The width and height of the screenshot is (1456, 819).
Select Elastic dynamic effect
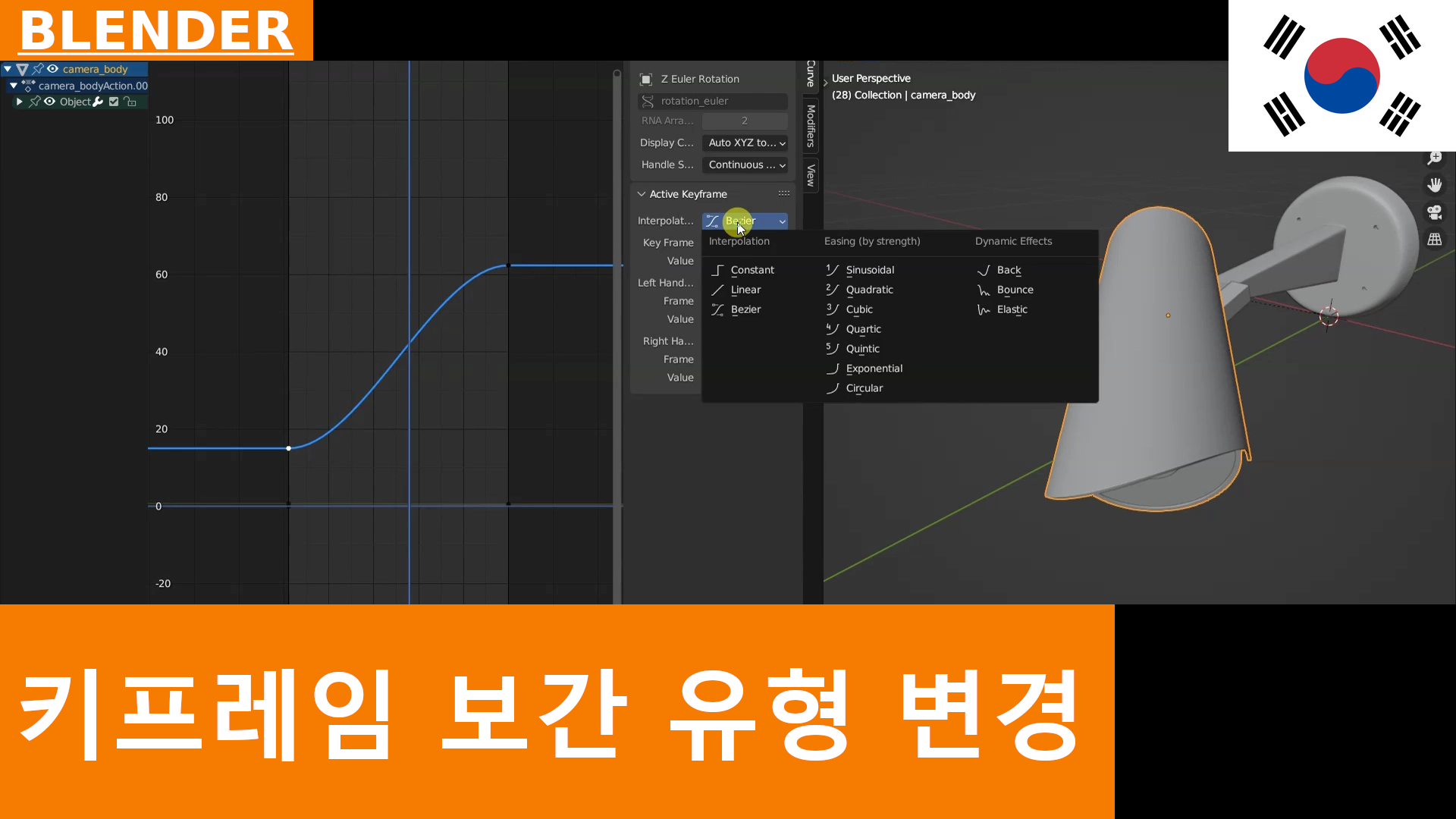(x=1003, y=309)
